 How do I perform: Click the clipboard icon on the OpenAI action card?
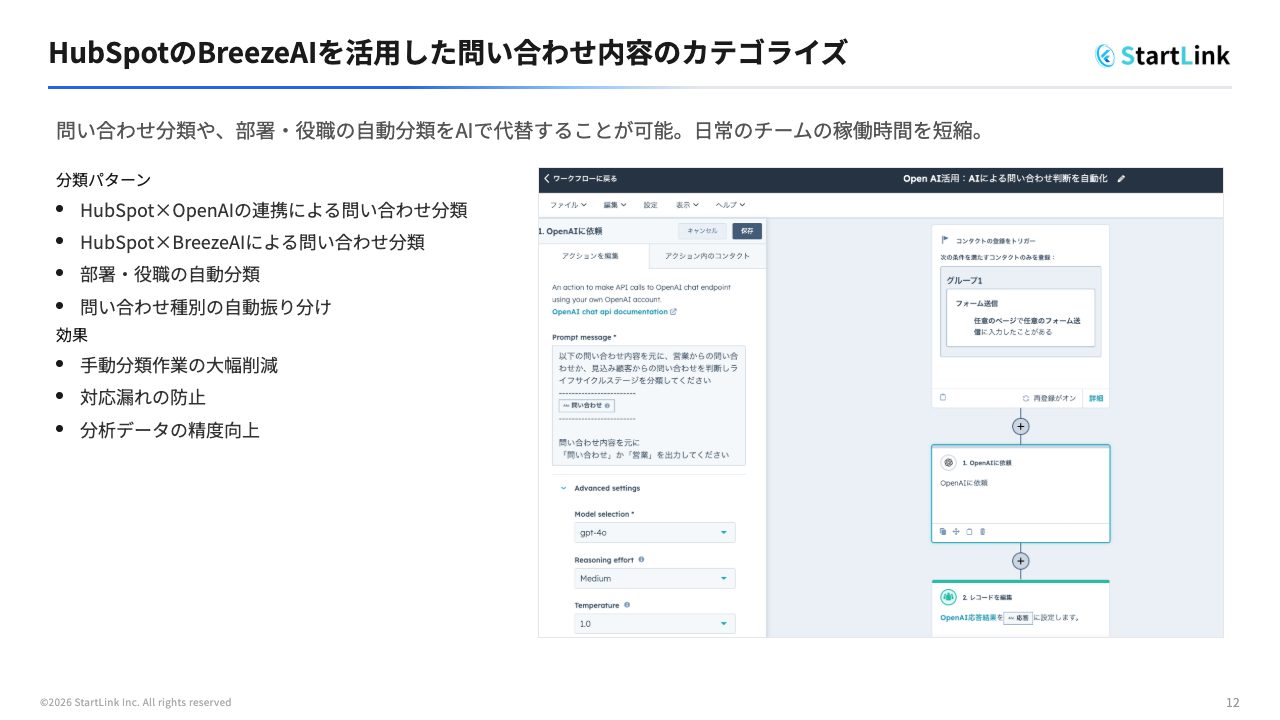[969, 531]
